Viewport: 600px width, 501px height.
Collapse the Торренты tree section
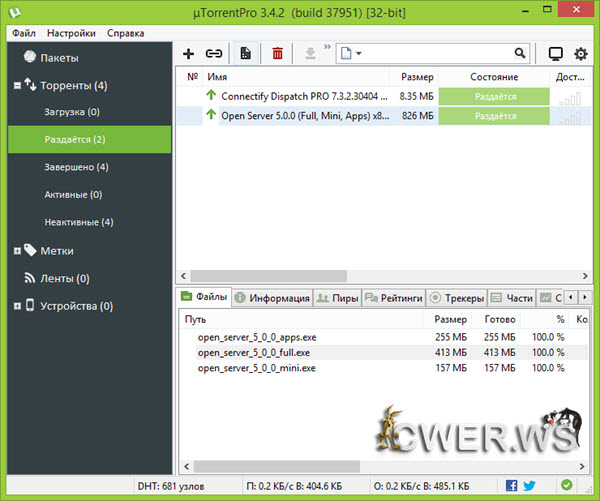tap(17, 86)
